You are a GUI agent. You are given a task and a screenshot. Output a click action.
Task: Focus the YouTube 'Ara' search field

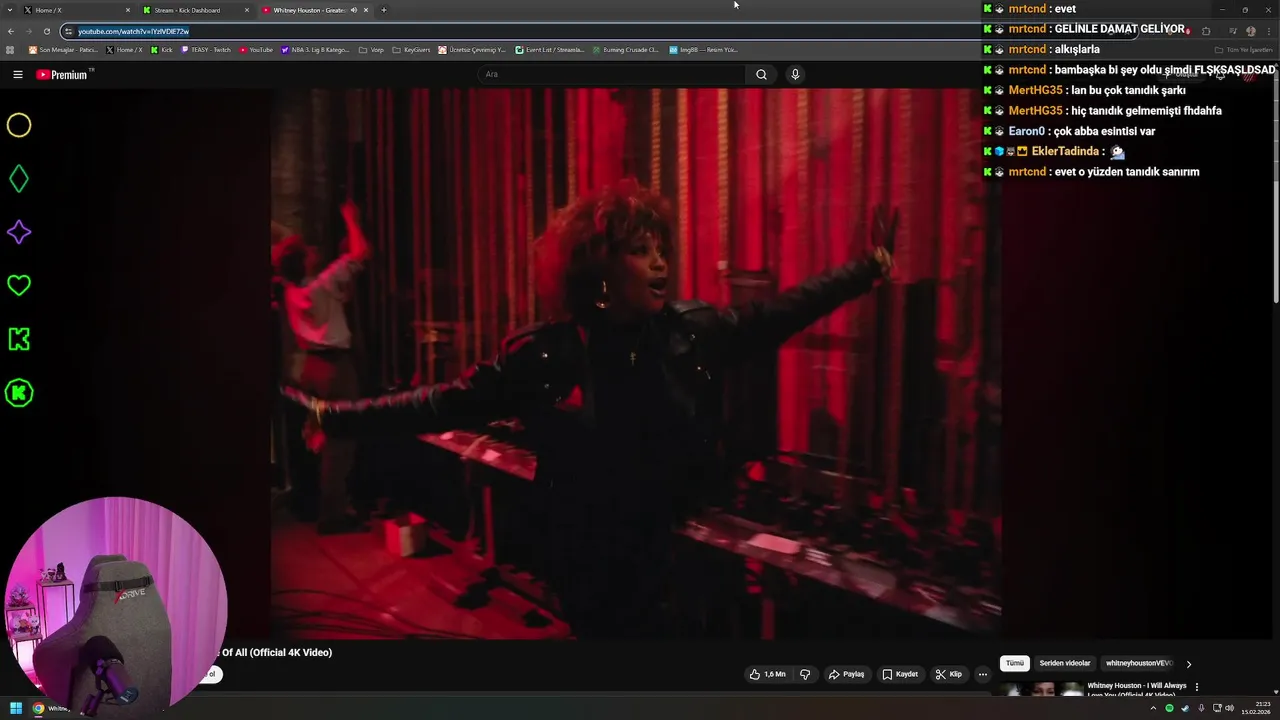tap(612, 74)
